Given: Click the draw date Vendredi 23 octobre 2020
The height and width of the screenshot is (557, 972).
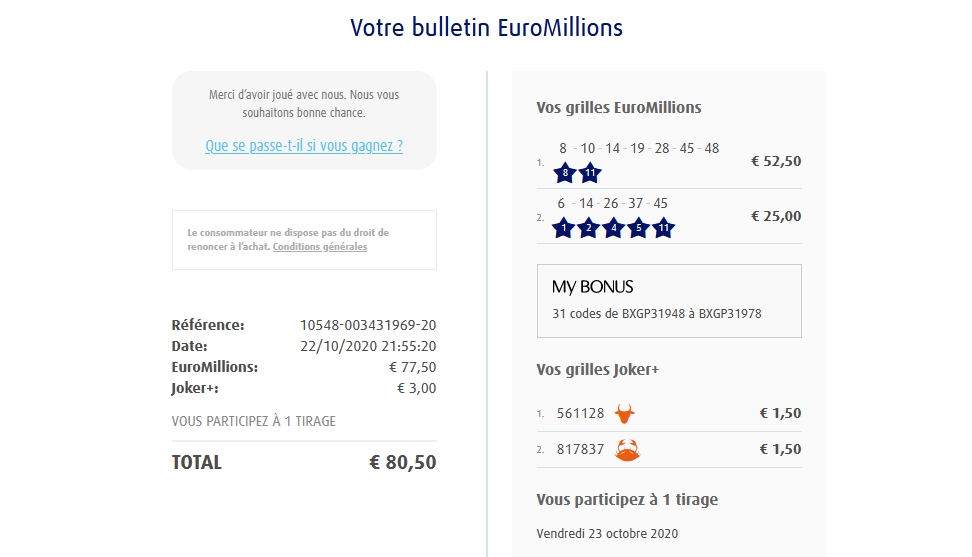Looking at the screenshot, I should tap(607, 533).
